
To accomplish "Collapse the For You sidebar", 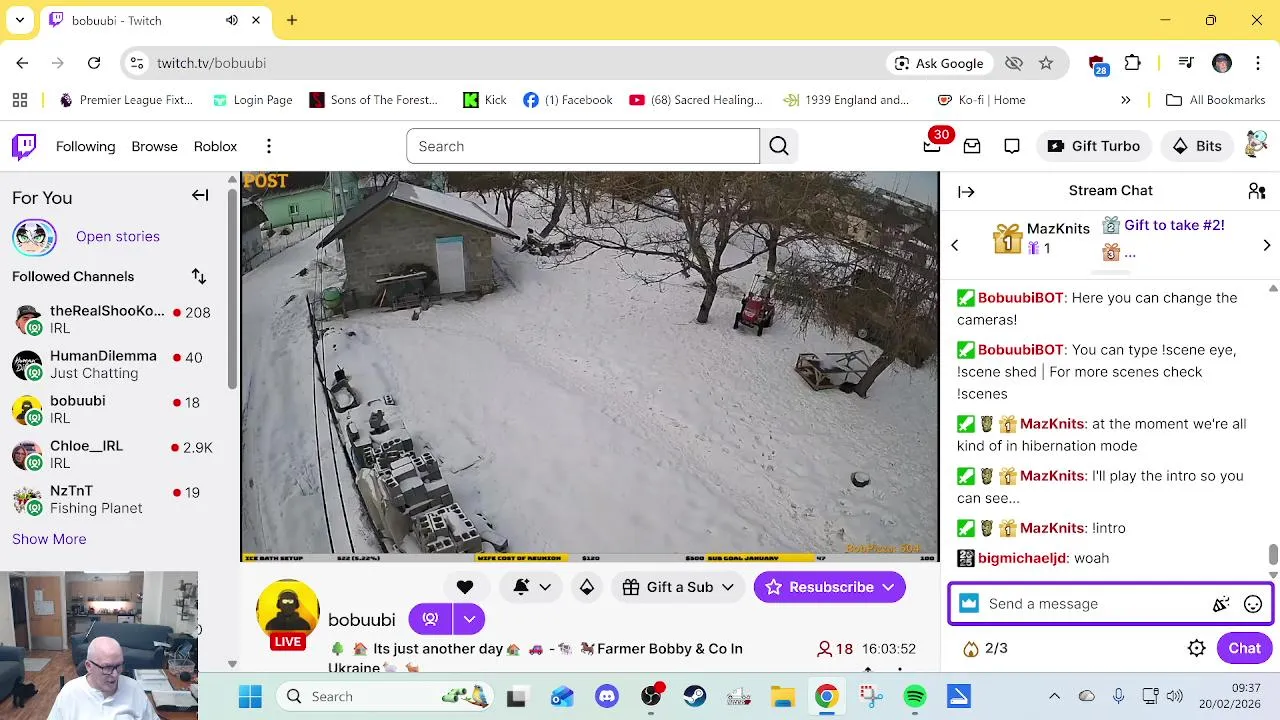I will coord(200,196).
